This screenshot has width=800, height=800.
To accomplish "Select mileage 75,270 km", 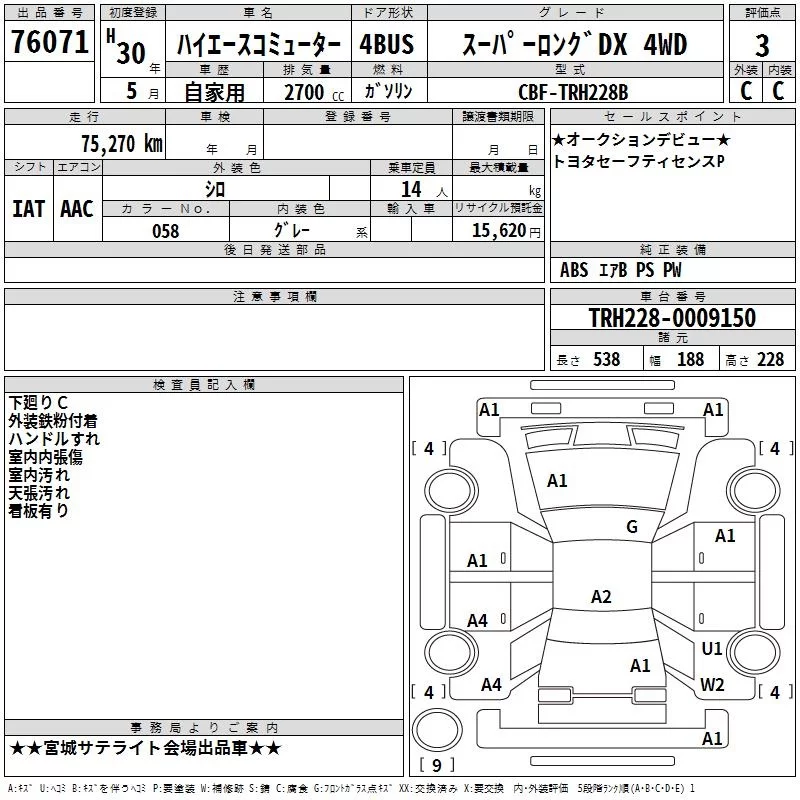I will click(122, 144).
